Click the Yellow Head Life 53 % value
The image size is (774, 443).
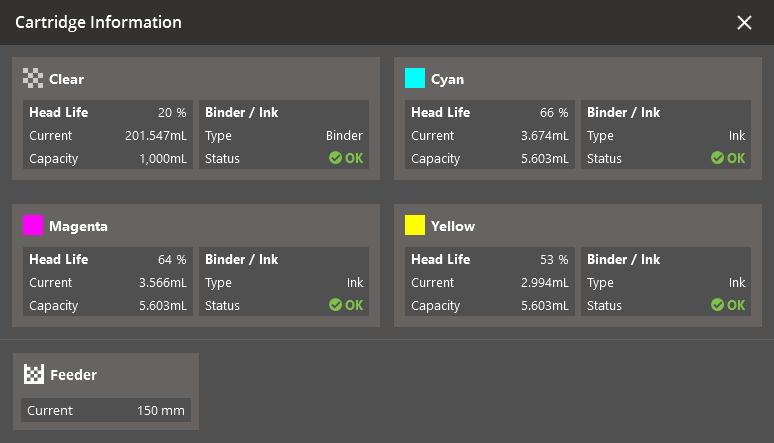(x=553, y=260)
